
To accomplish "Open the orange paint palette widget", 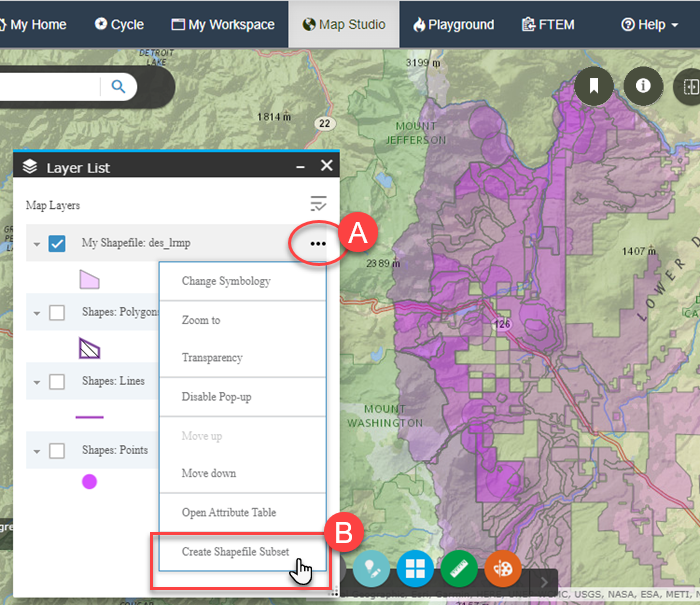I will (503, 568).
